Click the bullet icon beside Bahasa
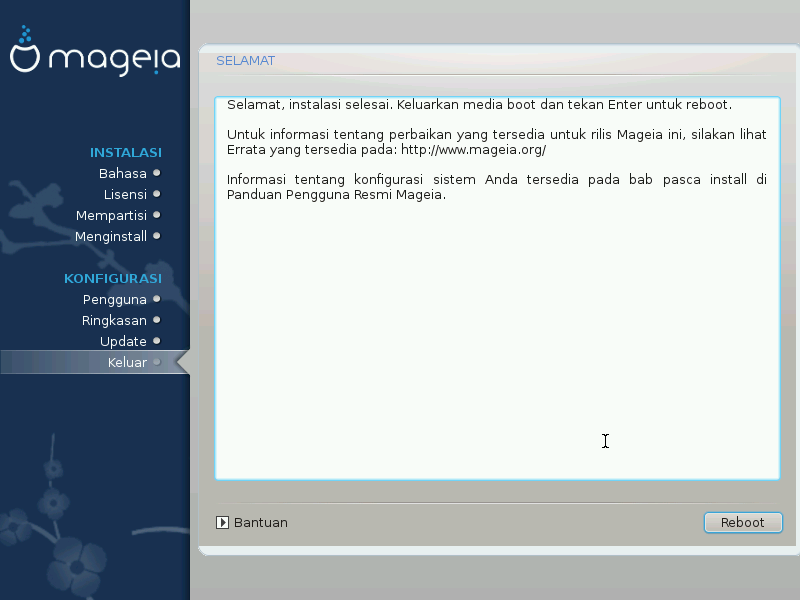The width and height of the screenshot is (800, 600). tap(157, 173)
